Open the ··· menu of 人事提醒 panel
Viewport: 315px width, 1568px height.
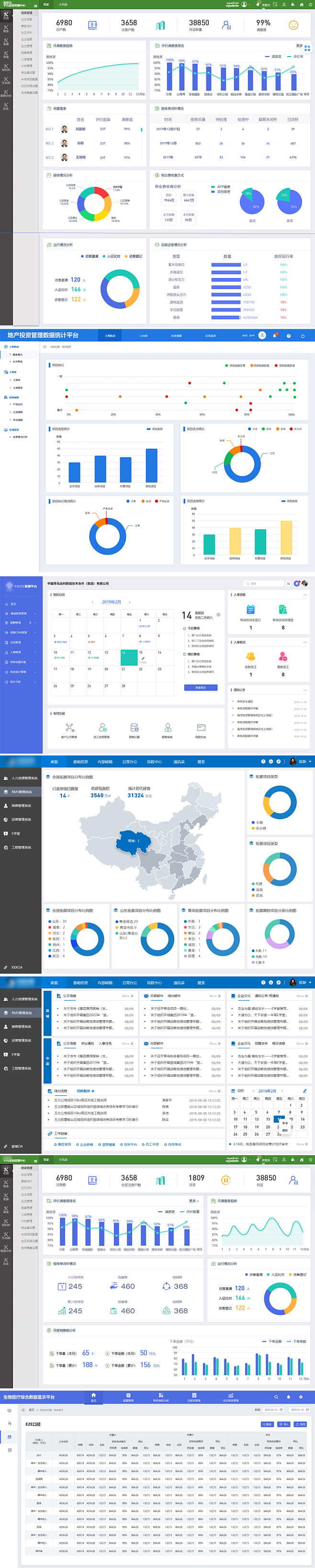[305, 595]
